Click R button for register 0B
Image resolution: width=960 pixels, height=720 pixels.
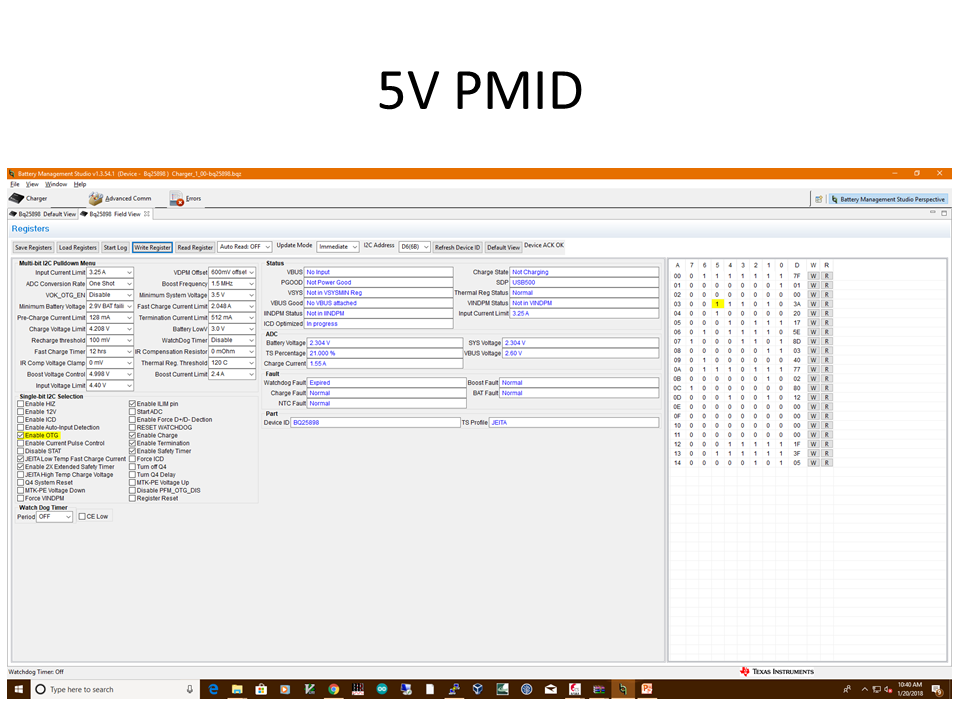(x=827, y=379)
